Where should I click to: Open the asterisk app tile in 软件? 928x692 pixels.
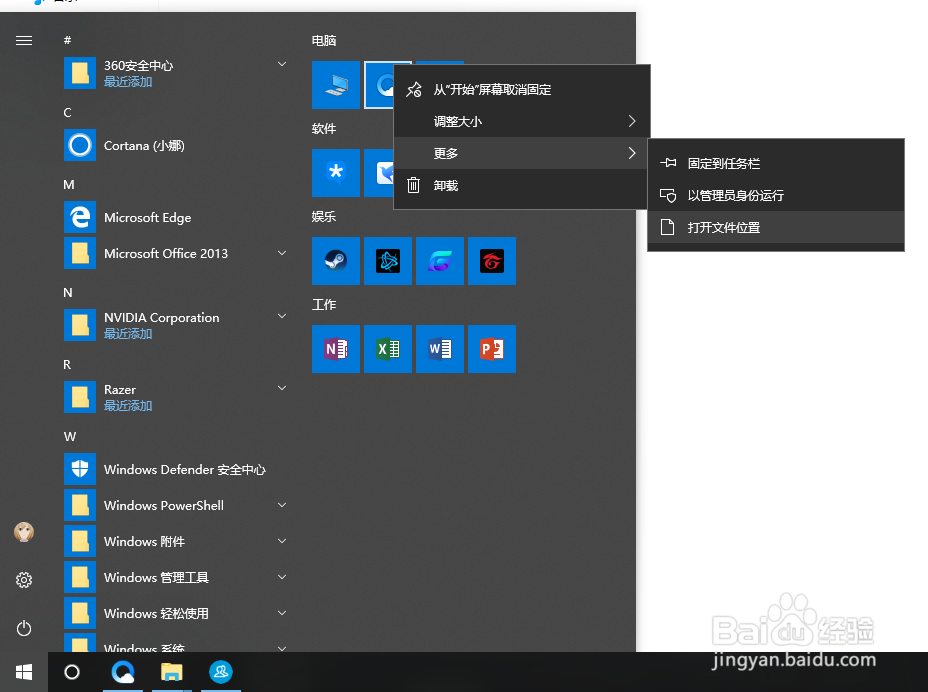click(x=336, y=173)
